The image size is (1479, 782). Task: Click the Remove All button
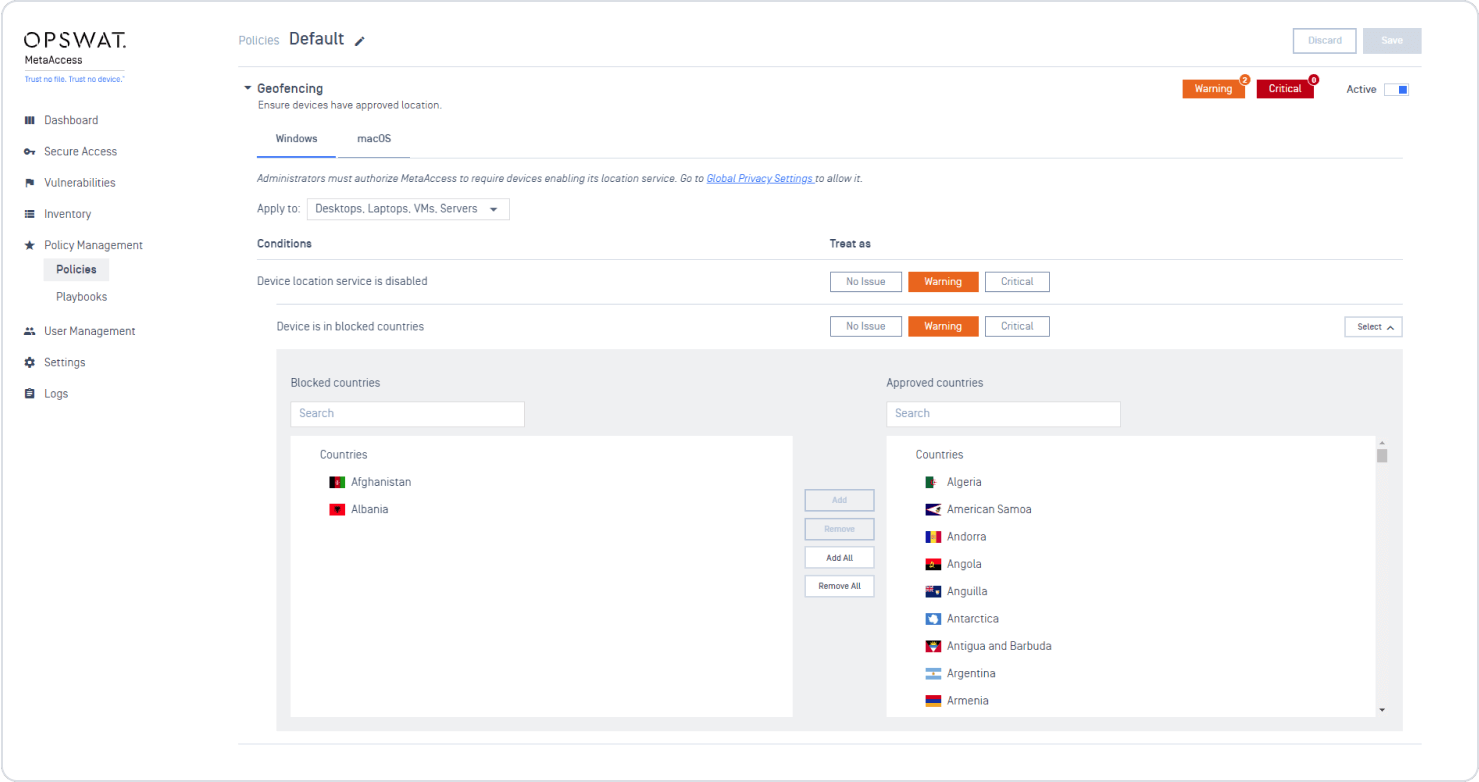840,586
